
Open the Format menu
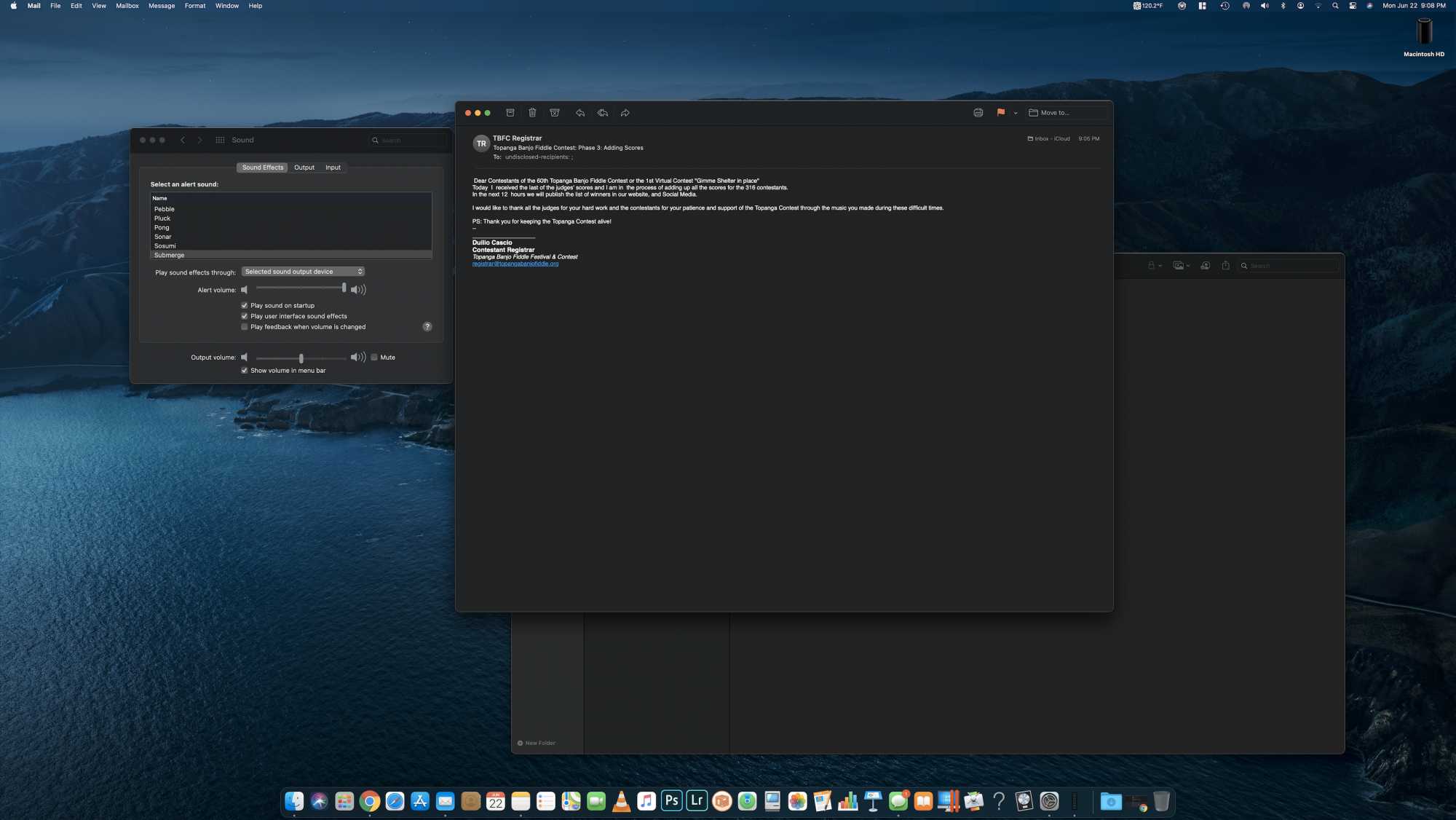pyautogui.click(x=195, y=6)
